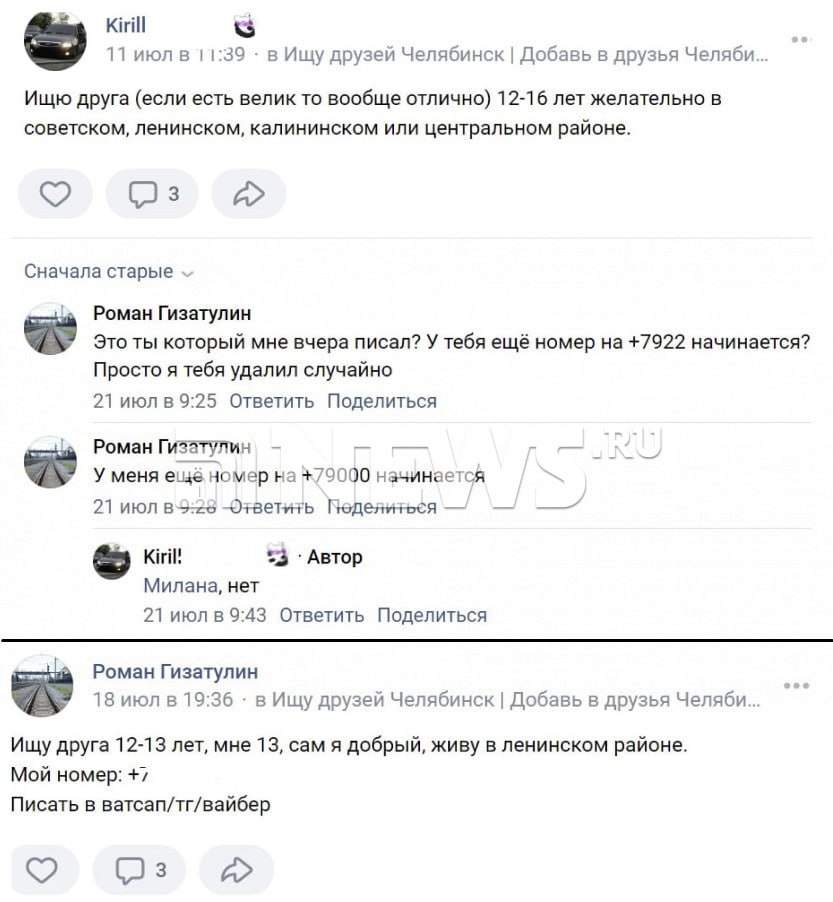This screenshot has width=833, height=902.
Task: Open comments on Роман Гизатулин's post
Action: 140,870
